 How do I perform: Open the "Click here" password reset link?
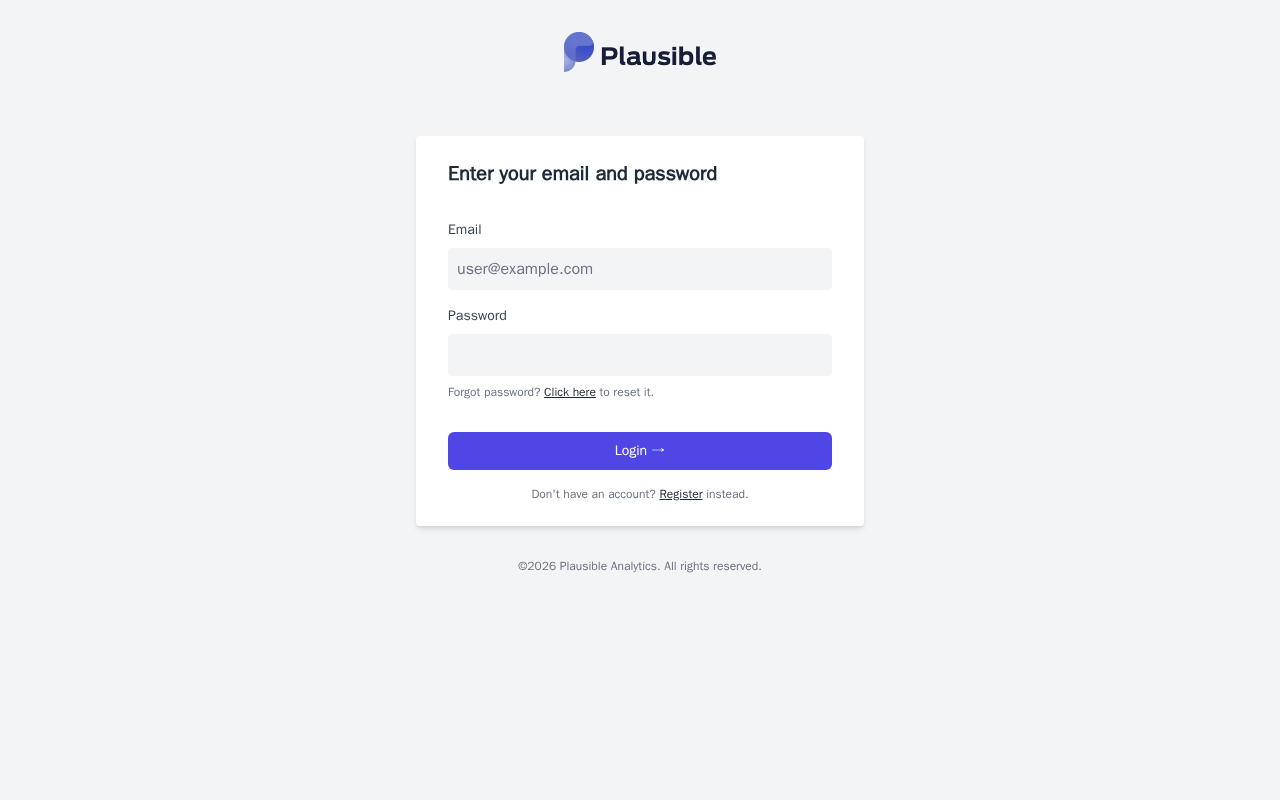pos(570,392)
